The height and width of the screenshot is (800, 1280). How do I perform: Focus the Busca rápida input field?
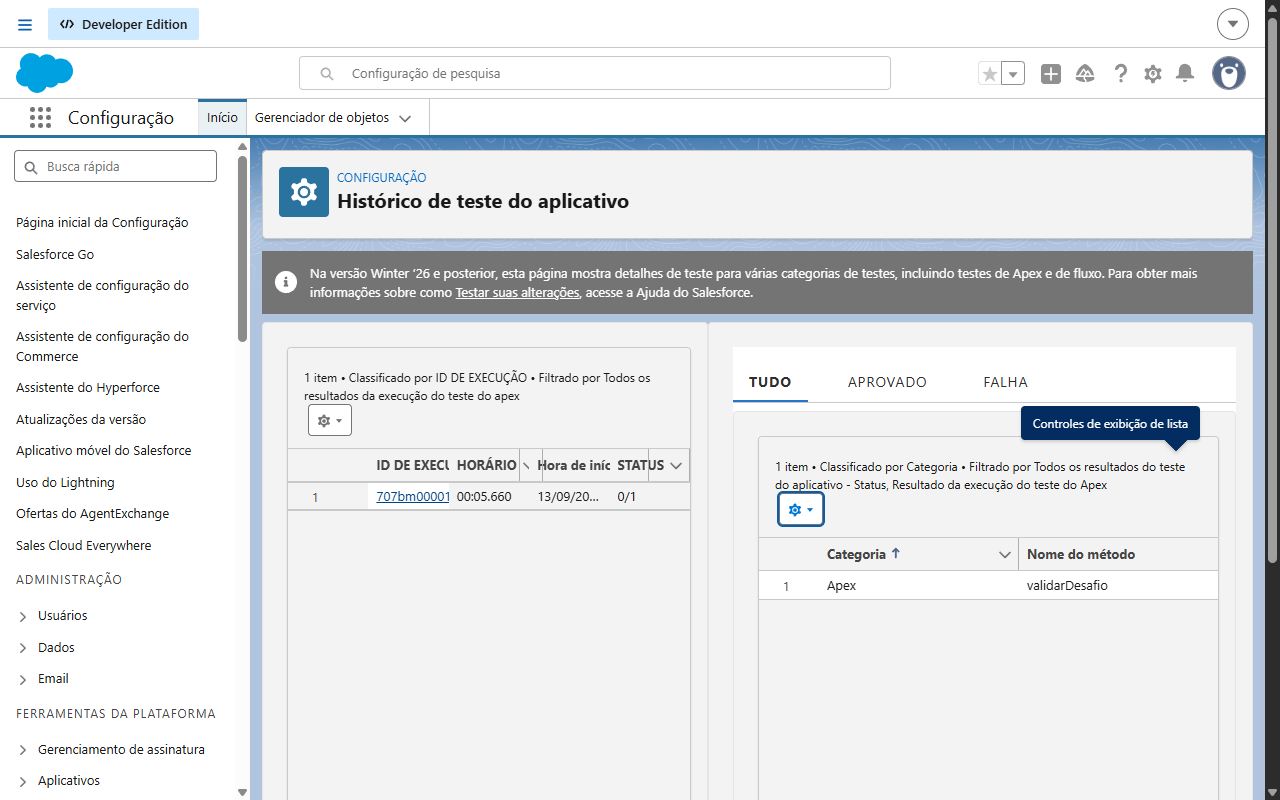pyautogui.click(x=115, y=166)
